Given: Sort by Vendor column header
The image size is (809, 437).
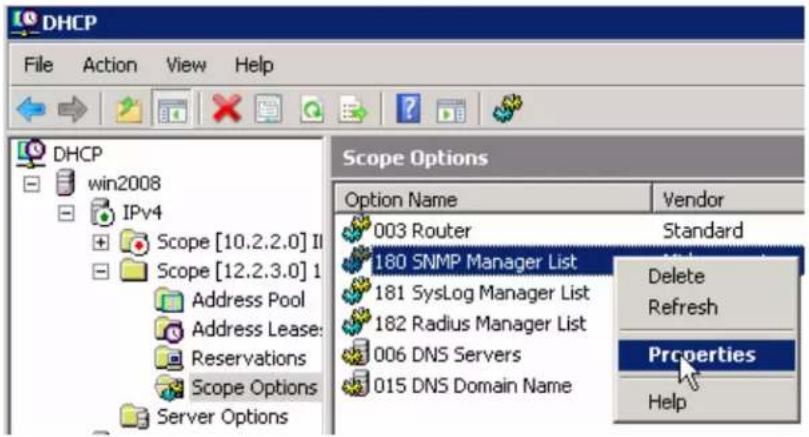Looking at the screenshot, I should (727, 200).
